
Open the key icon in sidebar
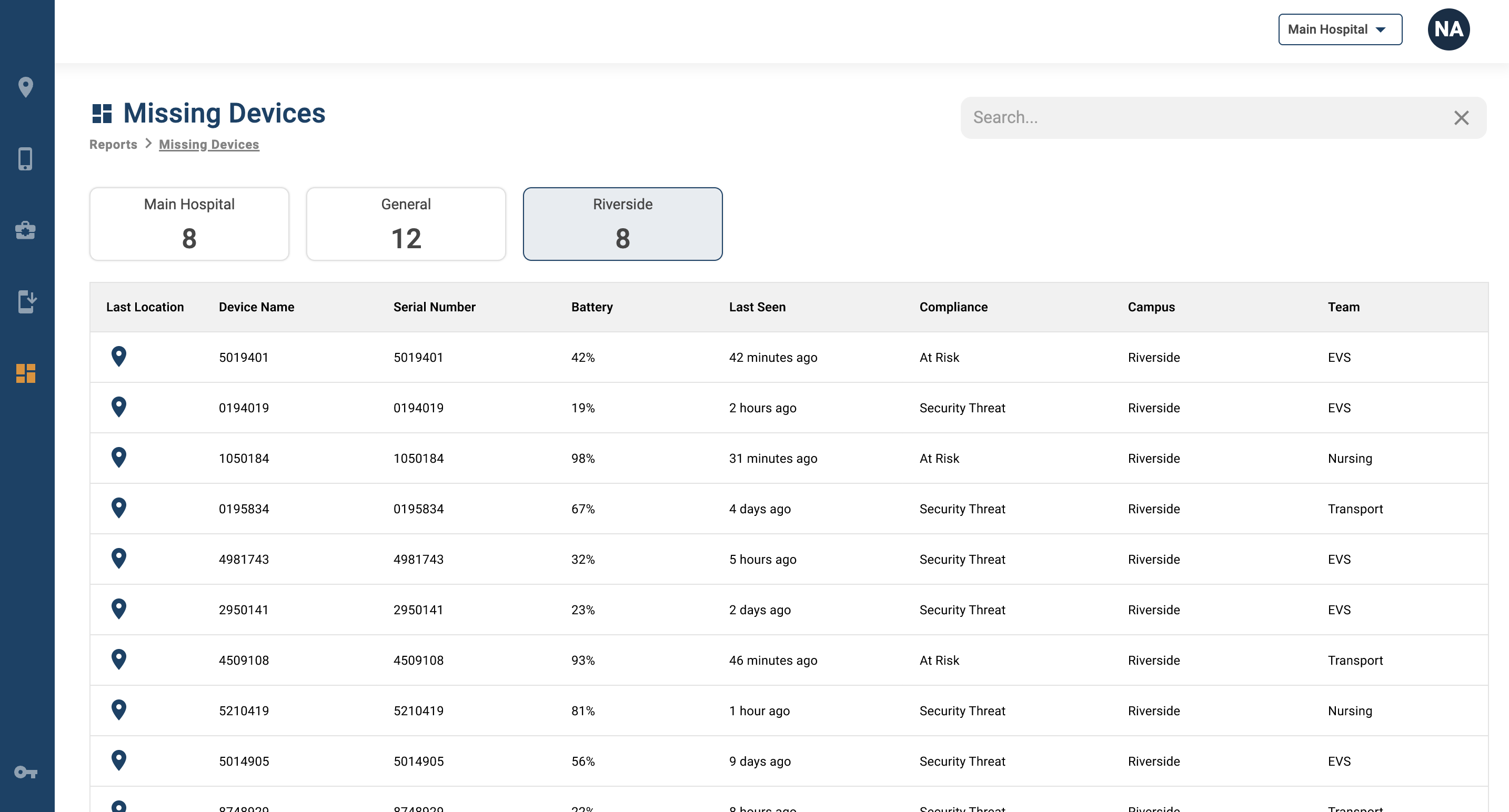coord(26,772)
